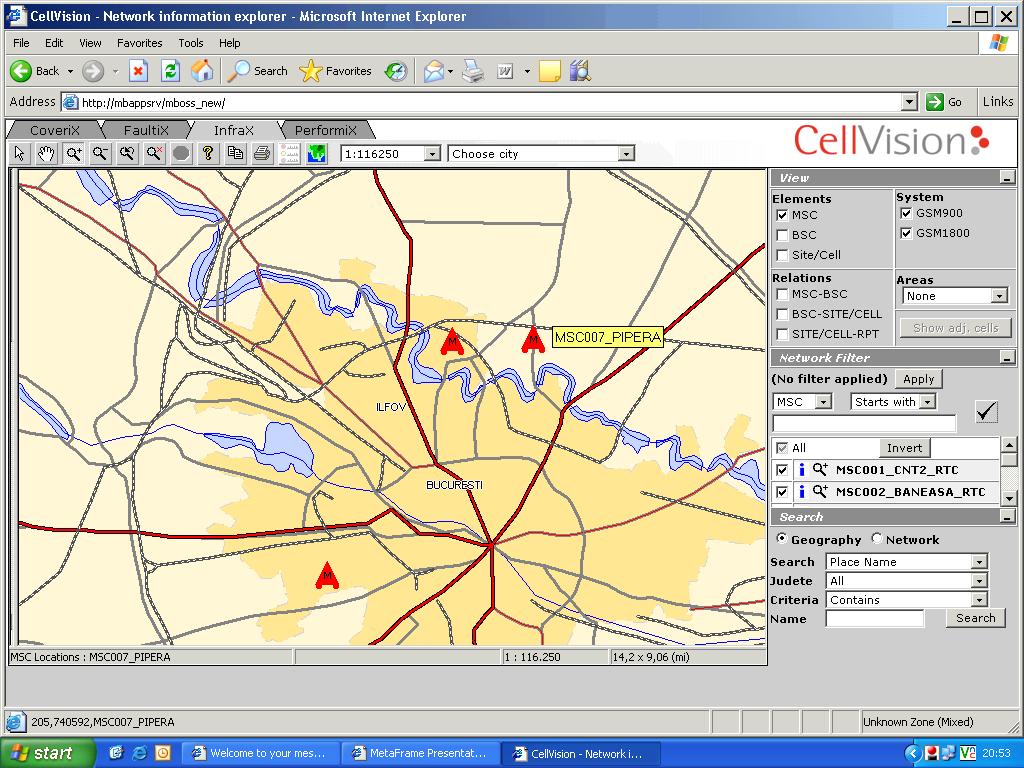Open the Tools menu
The width and height of the screenshot is (1024, 768).
tap(191, 43)
